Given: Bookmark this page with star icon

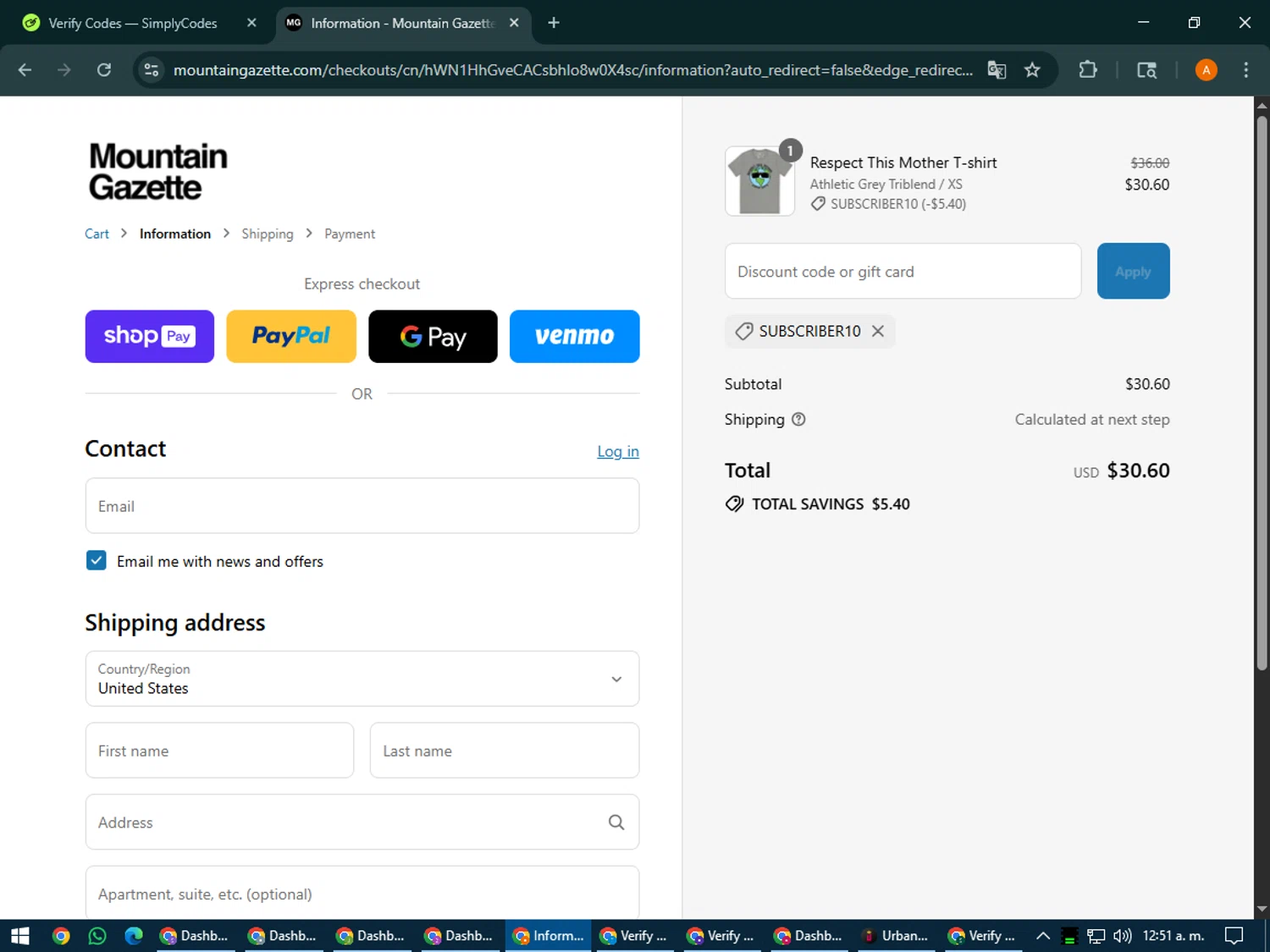Looking at the screenshot, I should 1032,70.
